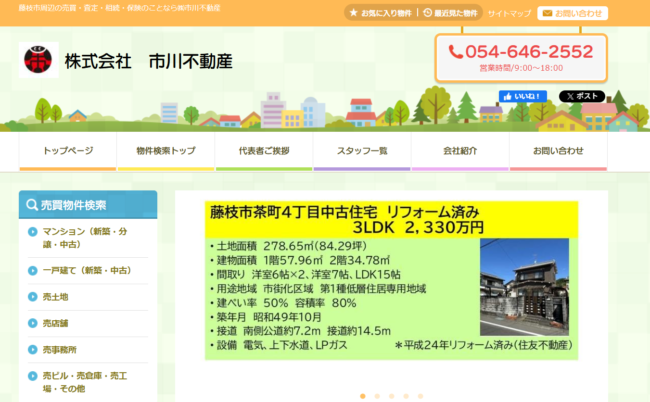
Task: Go to the トップページ menu item
Action: [68, 151]
